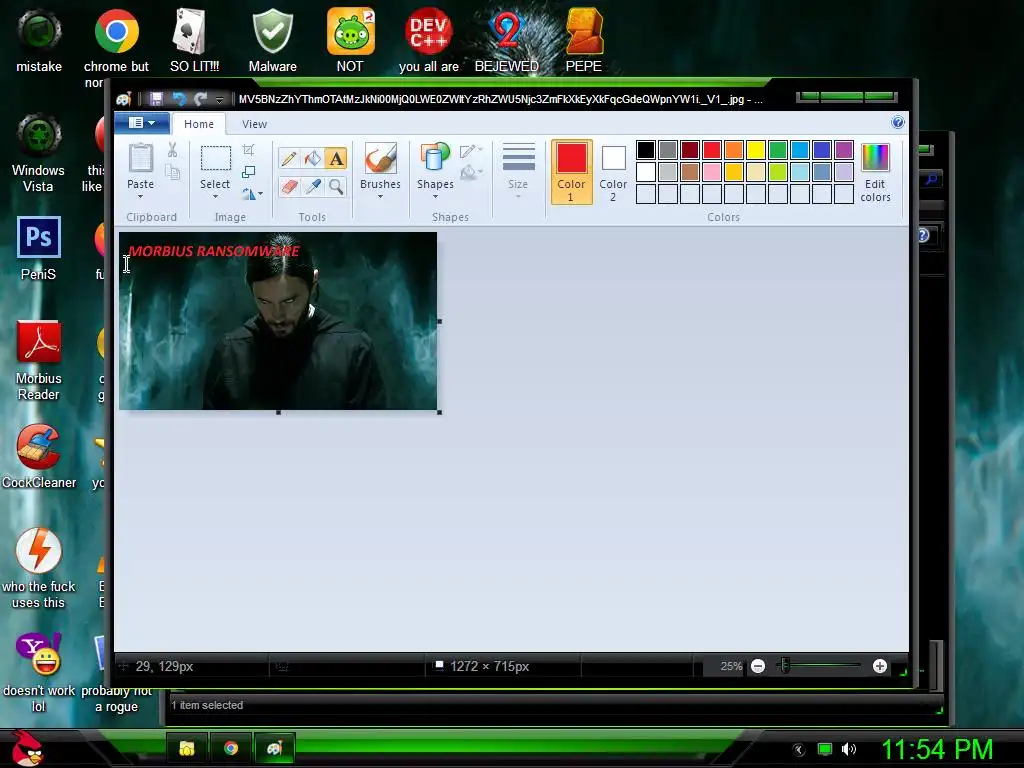Click the Select rectangle button
This screenshot has height=768, width=1024.
point(215,159)
